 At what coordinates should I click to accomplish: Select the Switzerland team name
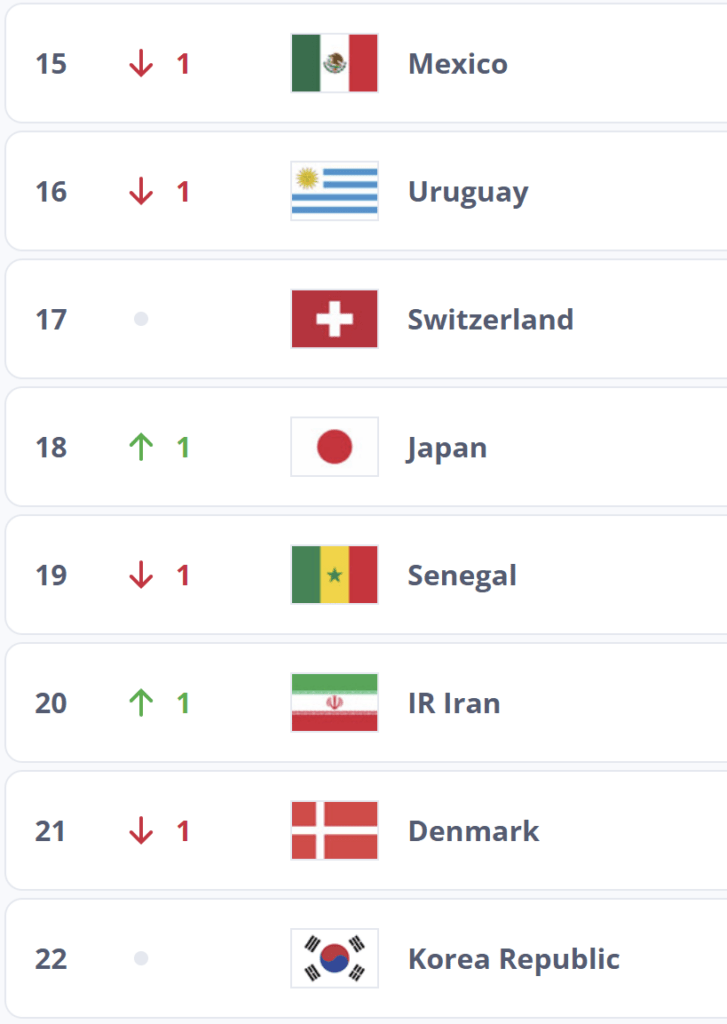tap(490, 320)
